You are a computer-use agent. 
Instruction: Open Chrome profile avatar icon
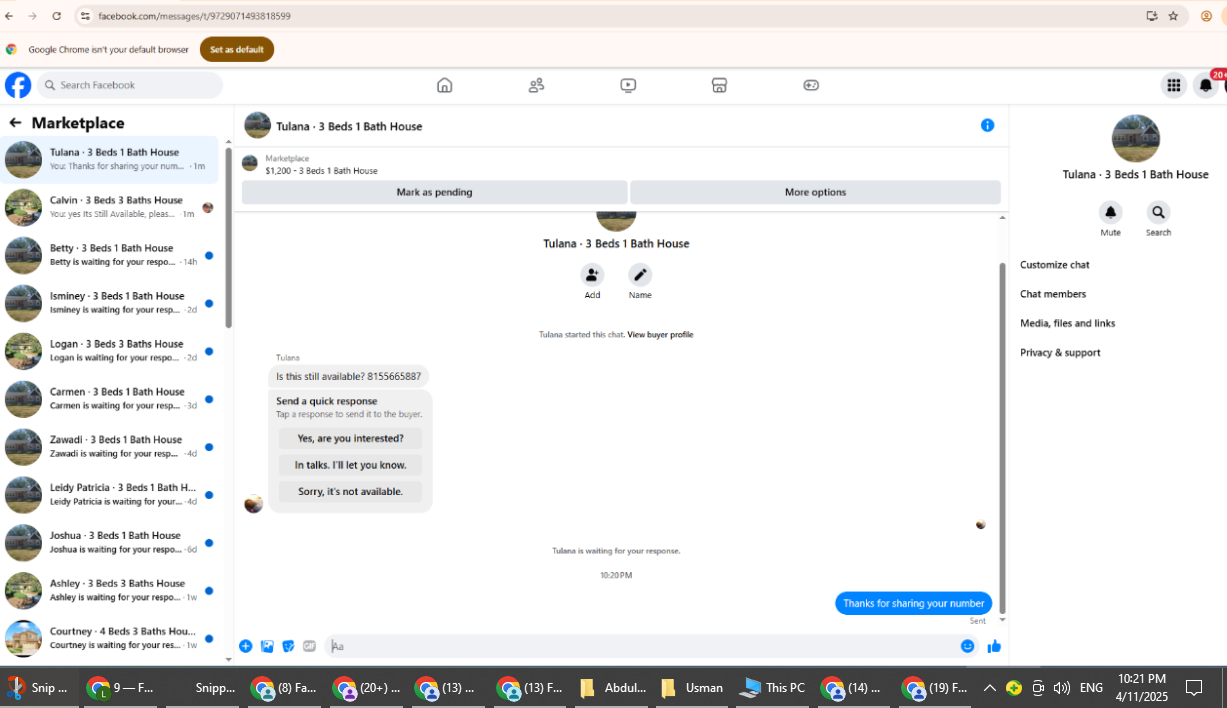click(x=1206, y=16)
